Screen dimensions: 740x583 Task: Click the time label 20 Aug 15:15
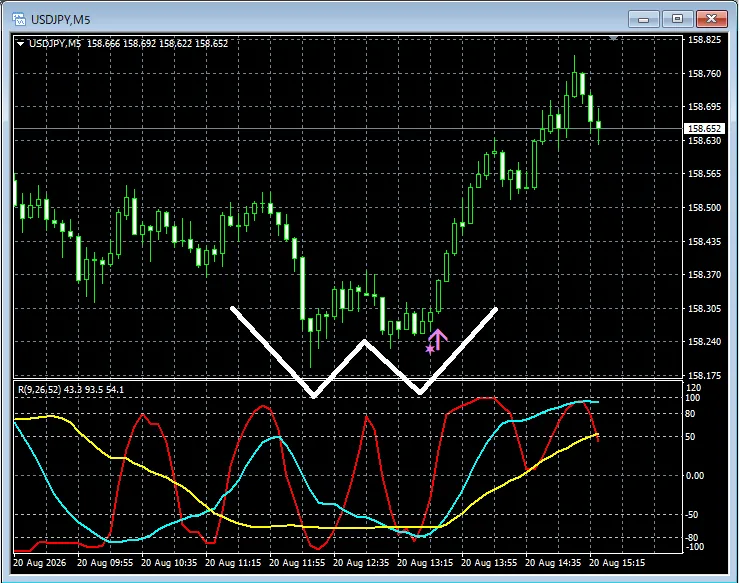click(x=617, y=563)
